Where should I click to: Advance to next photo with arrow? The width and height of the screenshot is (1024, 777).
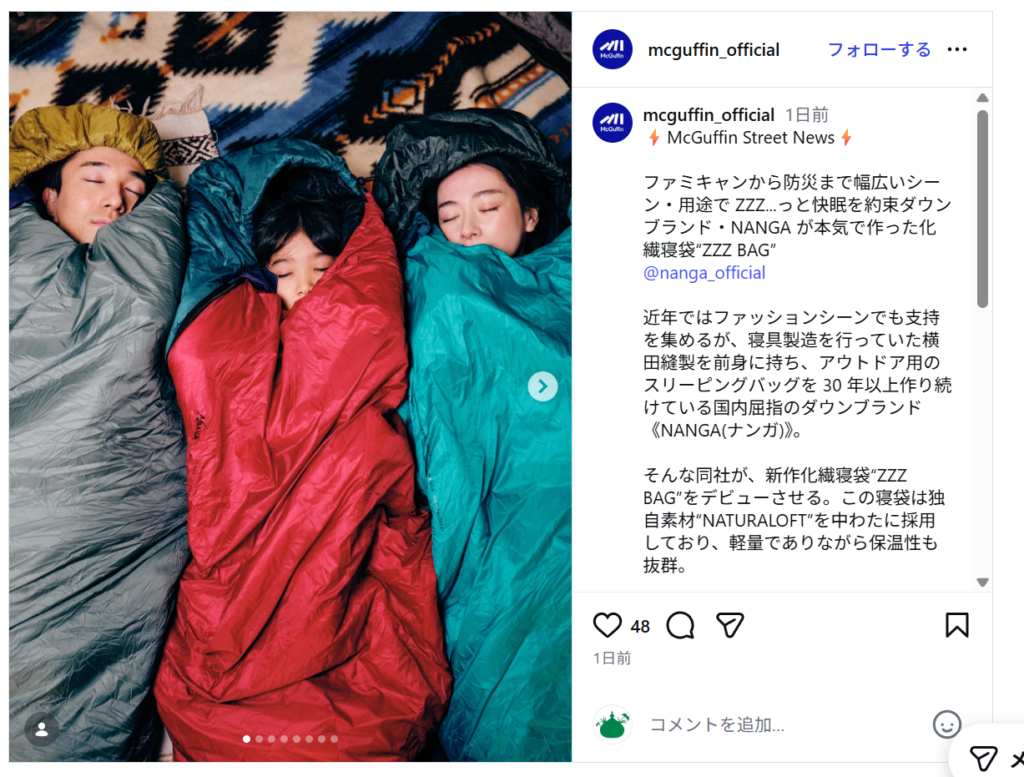(x=543, y=387)
